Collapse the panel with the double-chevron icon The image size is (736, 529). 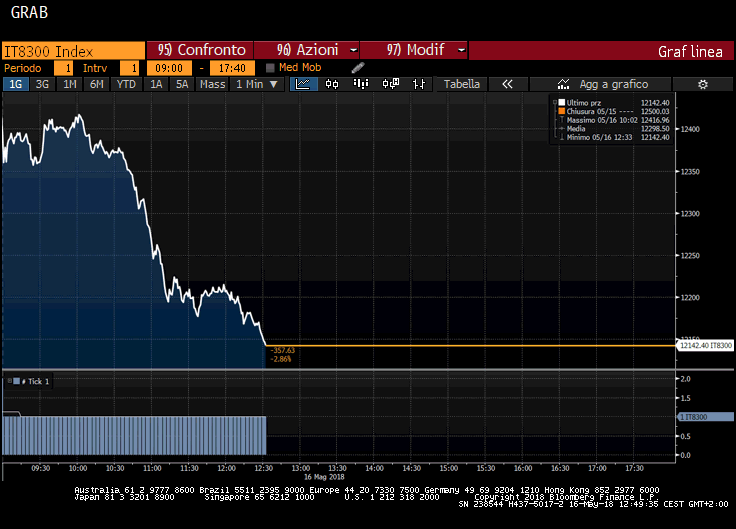507,84
